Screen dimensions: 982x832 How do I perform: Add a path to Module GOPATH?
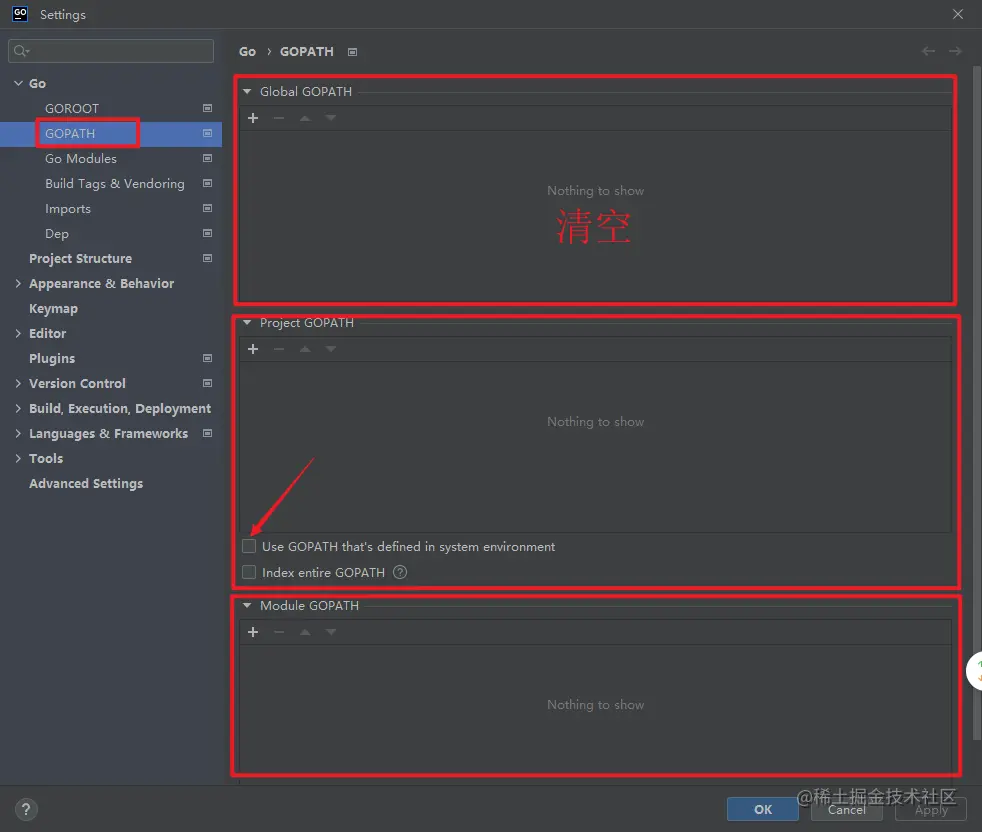pyautogui.click(x=253, y=632)
